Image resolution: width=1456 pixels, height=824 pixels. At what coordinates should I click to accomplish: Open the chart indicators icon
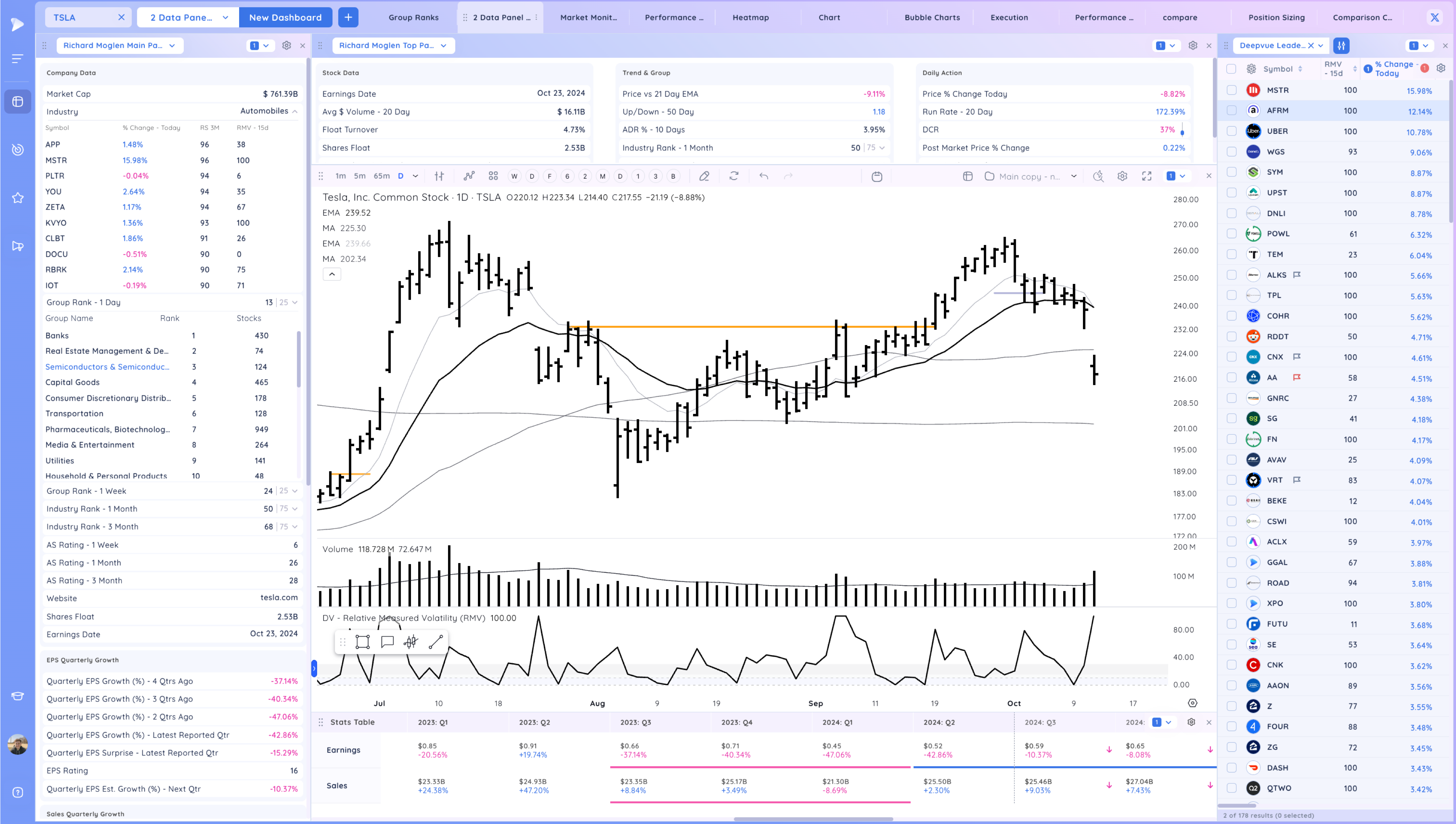point(469,176)
